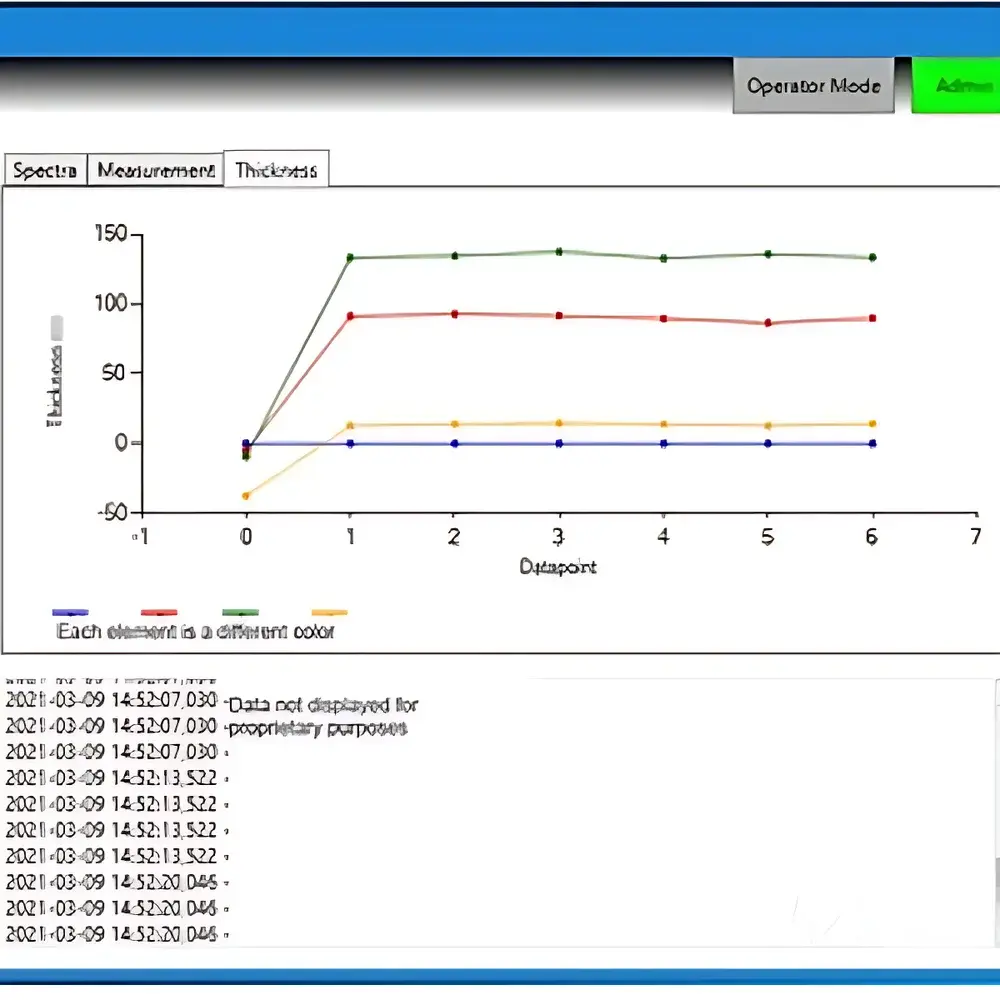
Task: Open the Measurement tab
Action: pyautogui.click(x=156, y=170)
